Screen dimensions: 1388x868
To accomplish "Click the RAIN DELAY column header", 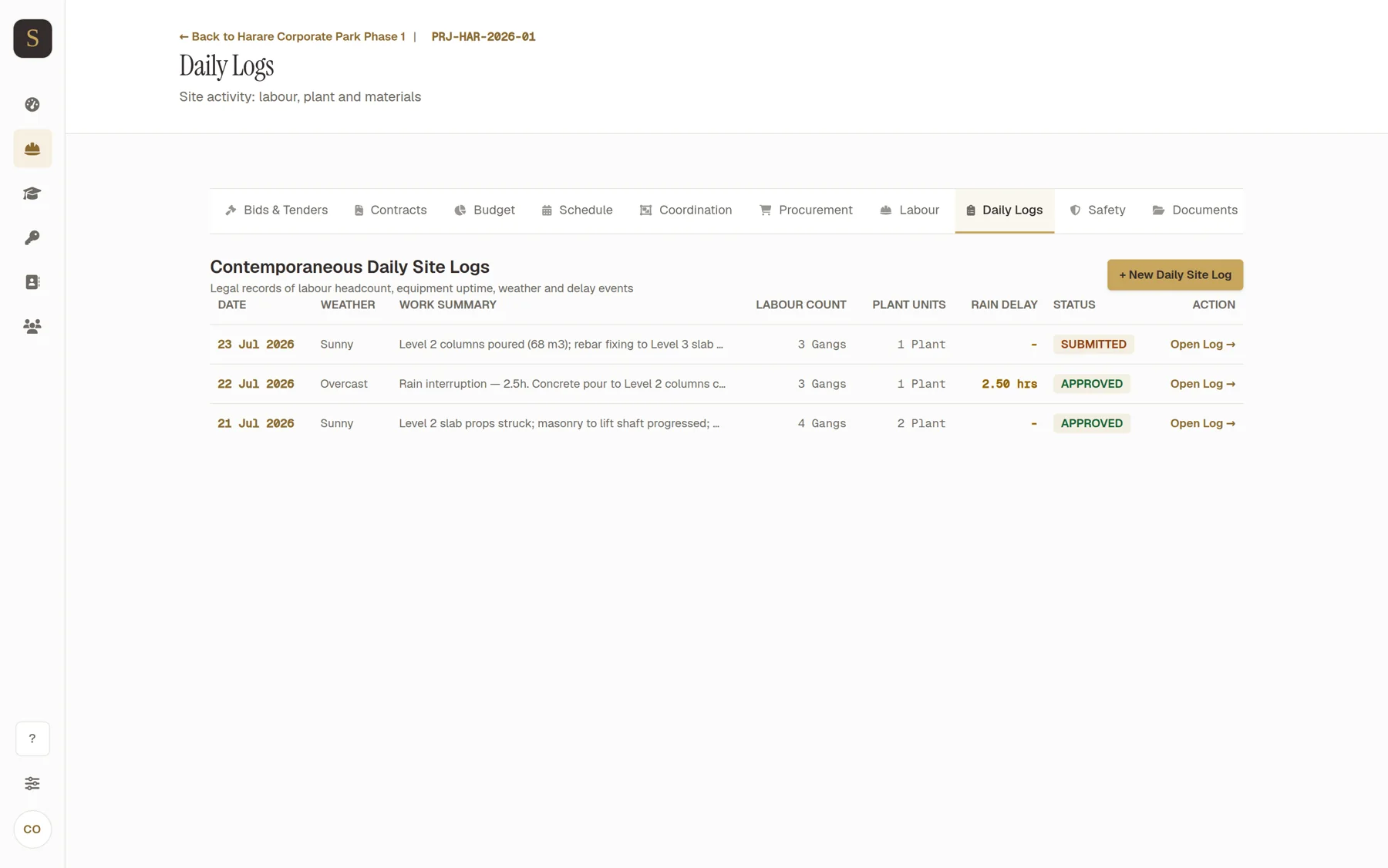I will coord(1004,305).
